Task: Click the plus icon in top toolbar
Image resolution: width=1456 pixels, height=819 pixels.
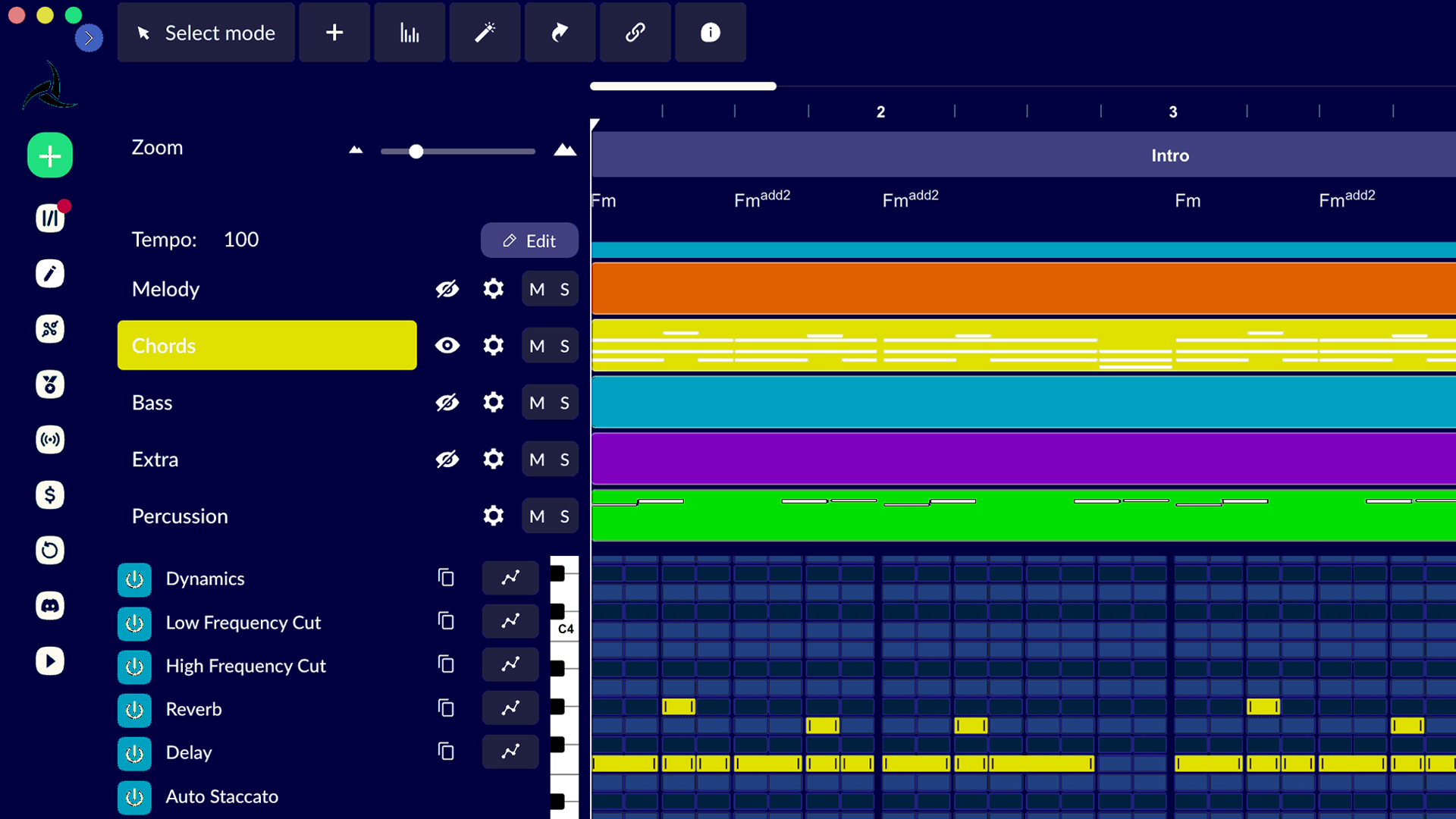Action: [x=334, y=33]
